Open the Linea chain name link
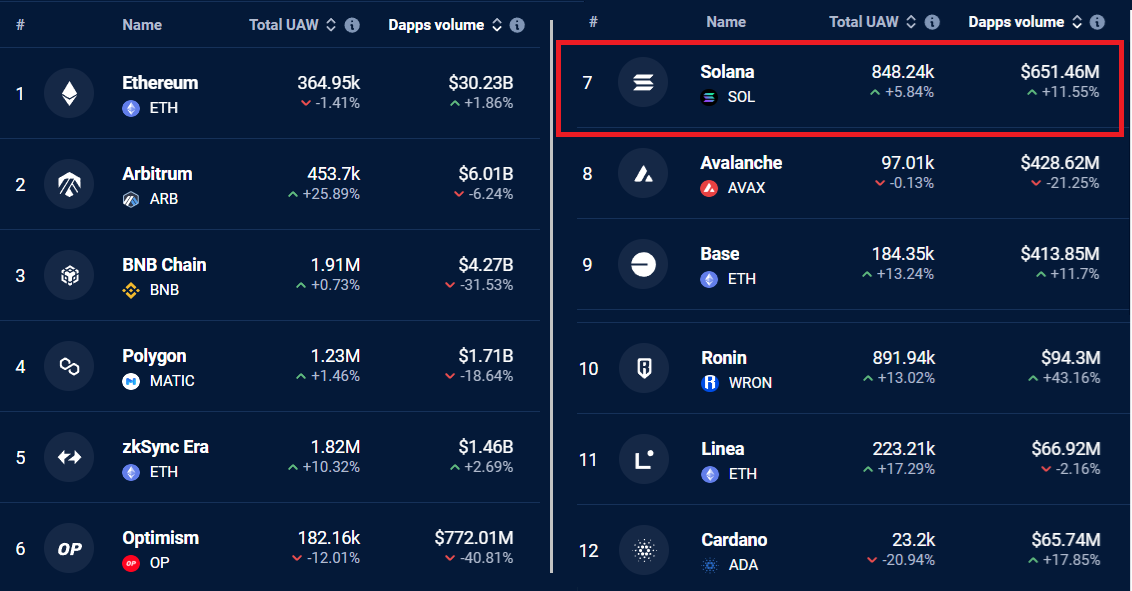The width and height of the screenshot is (1132, 591). point(723,449)
